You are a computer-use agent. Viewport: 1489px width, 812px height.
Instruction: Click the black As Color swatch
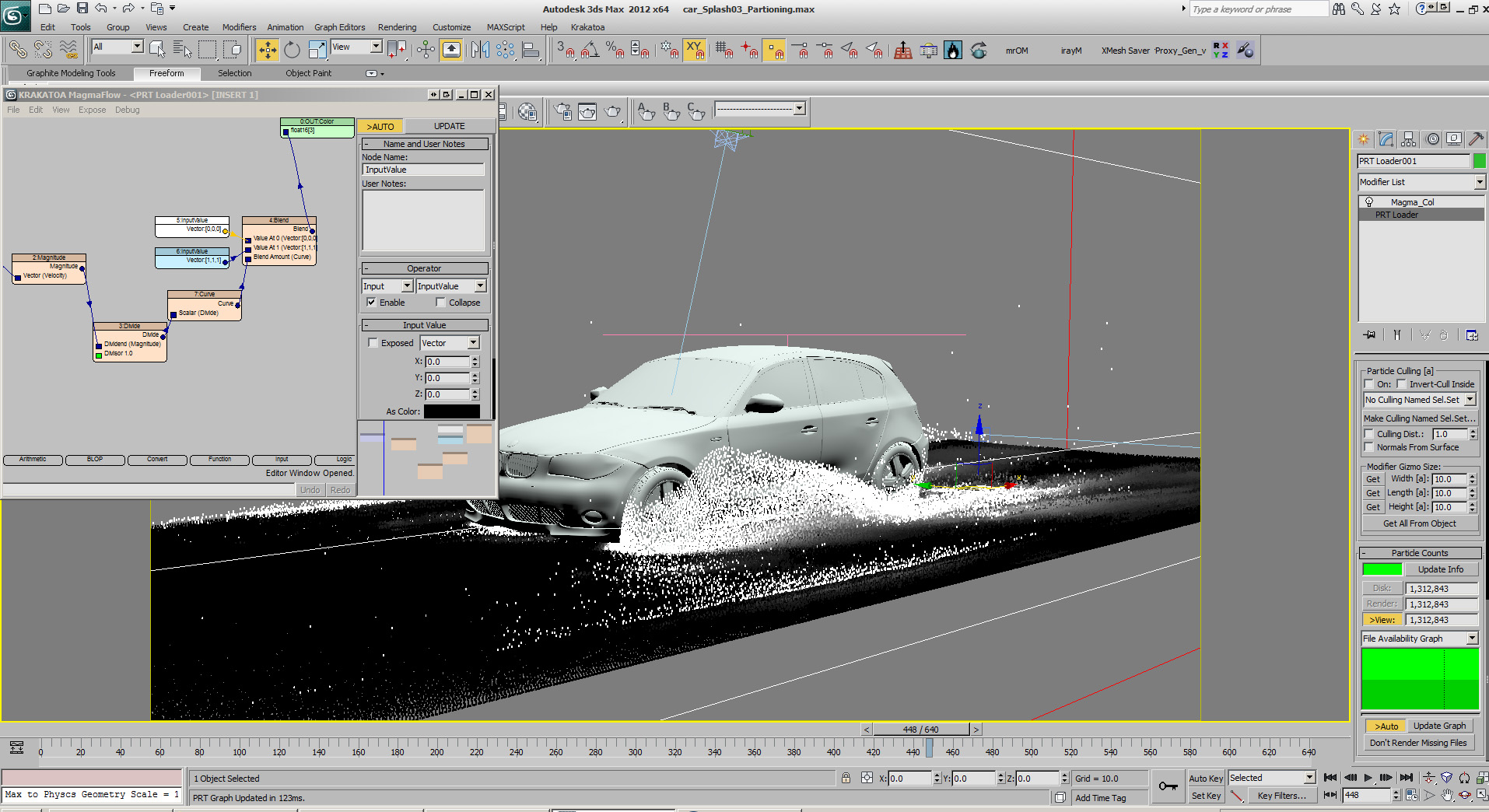coord(451,411)
